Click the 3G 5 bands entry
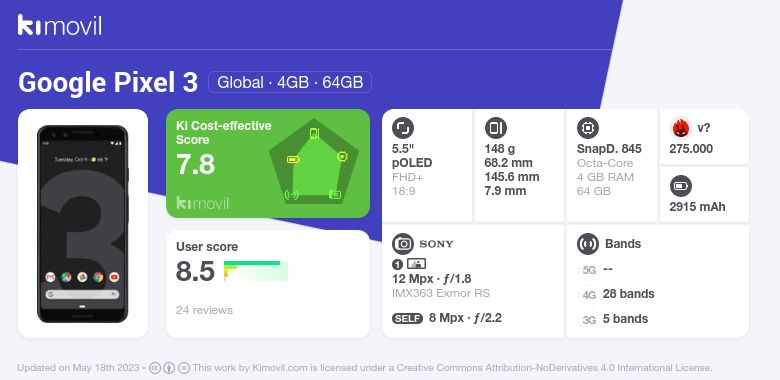 click(x=614, y=319)
